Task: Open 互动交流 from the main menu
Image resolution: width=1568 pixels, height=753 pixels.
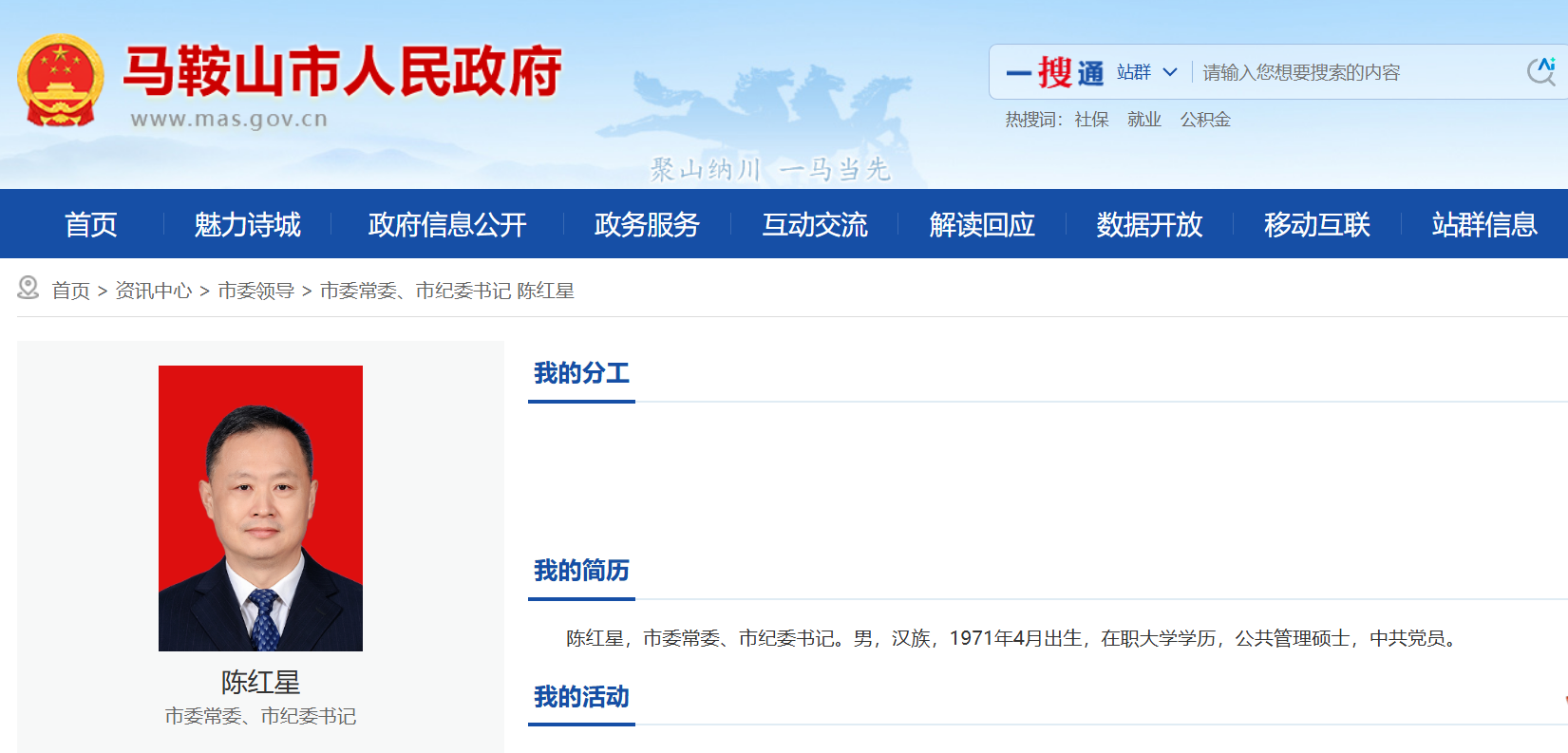Action: click(814, 224)
